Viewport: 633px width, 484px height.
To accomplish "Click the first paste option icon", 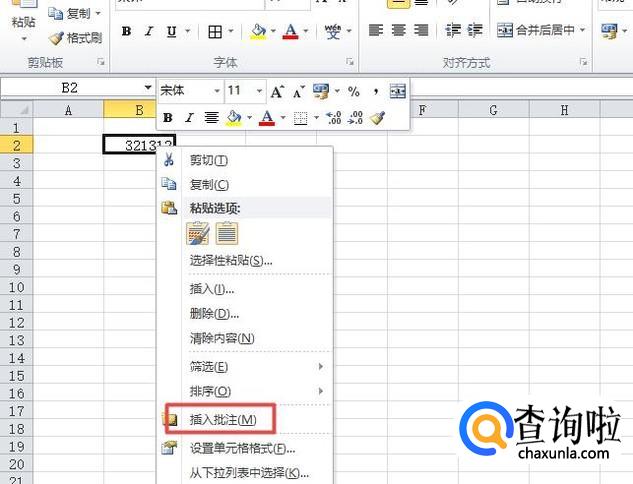I will (198, 234).
